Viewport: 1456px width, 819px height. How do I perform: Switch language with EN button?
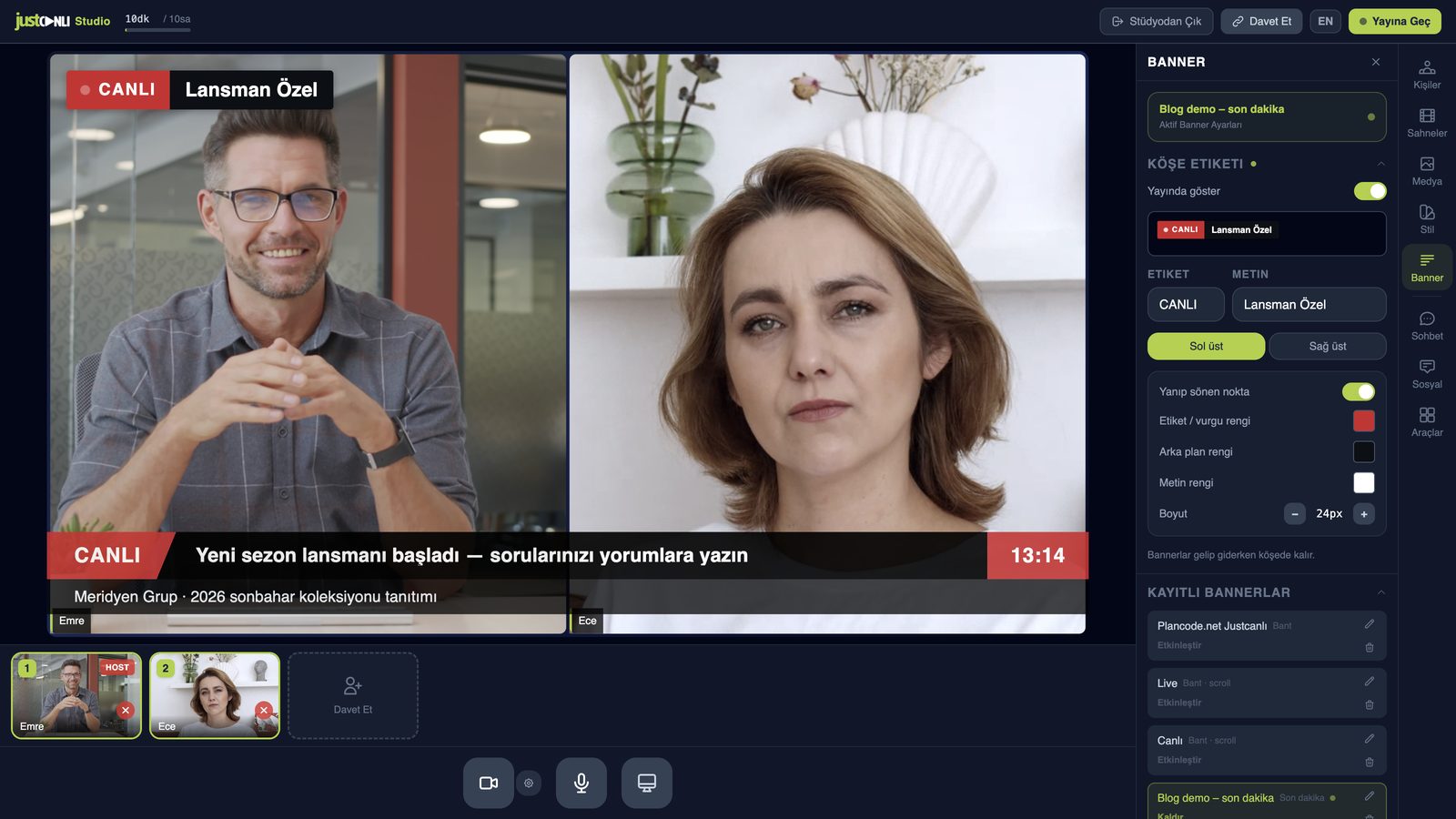(x=1325, y=21)
